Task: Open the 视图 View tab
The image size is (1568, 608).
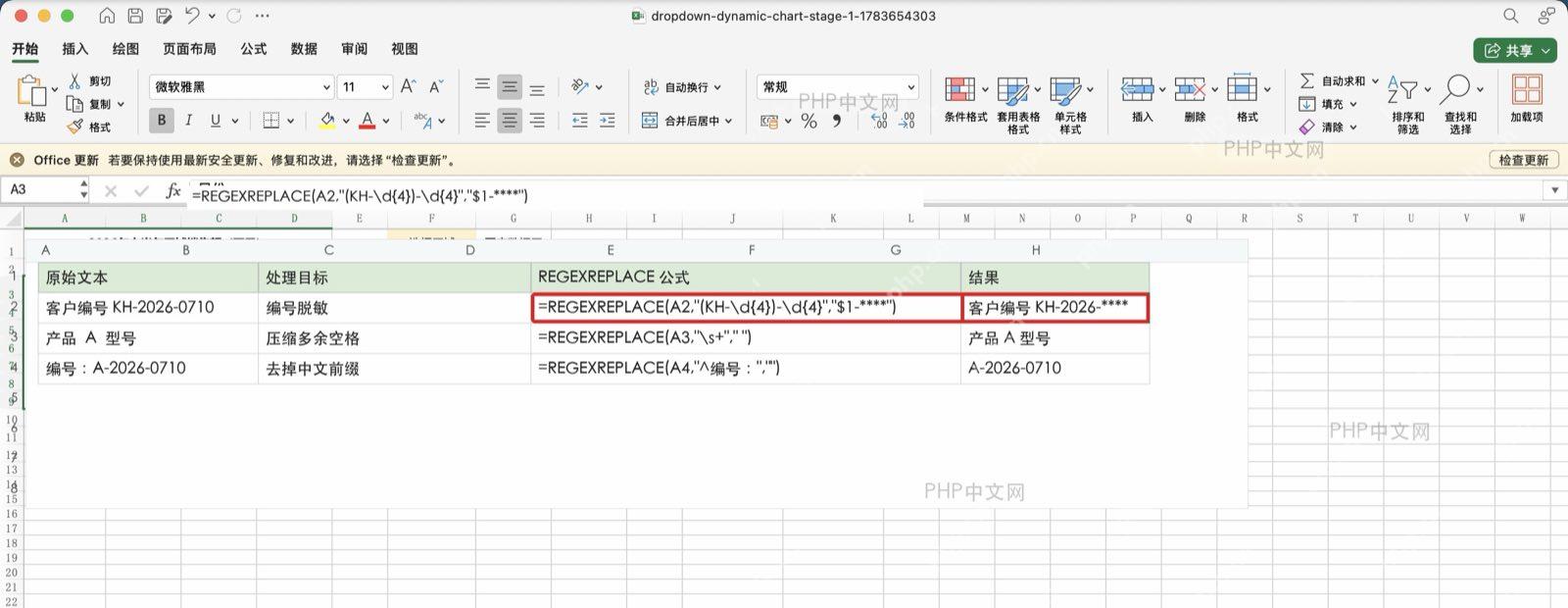Action: [405, 49]
